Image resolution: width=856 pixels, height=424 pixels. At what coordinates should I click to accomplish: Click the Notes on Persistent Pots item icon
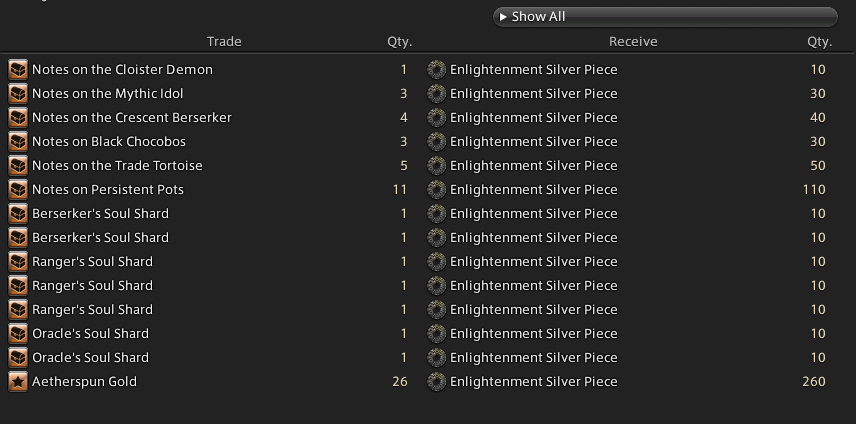[x=18, y=190]
